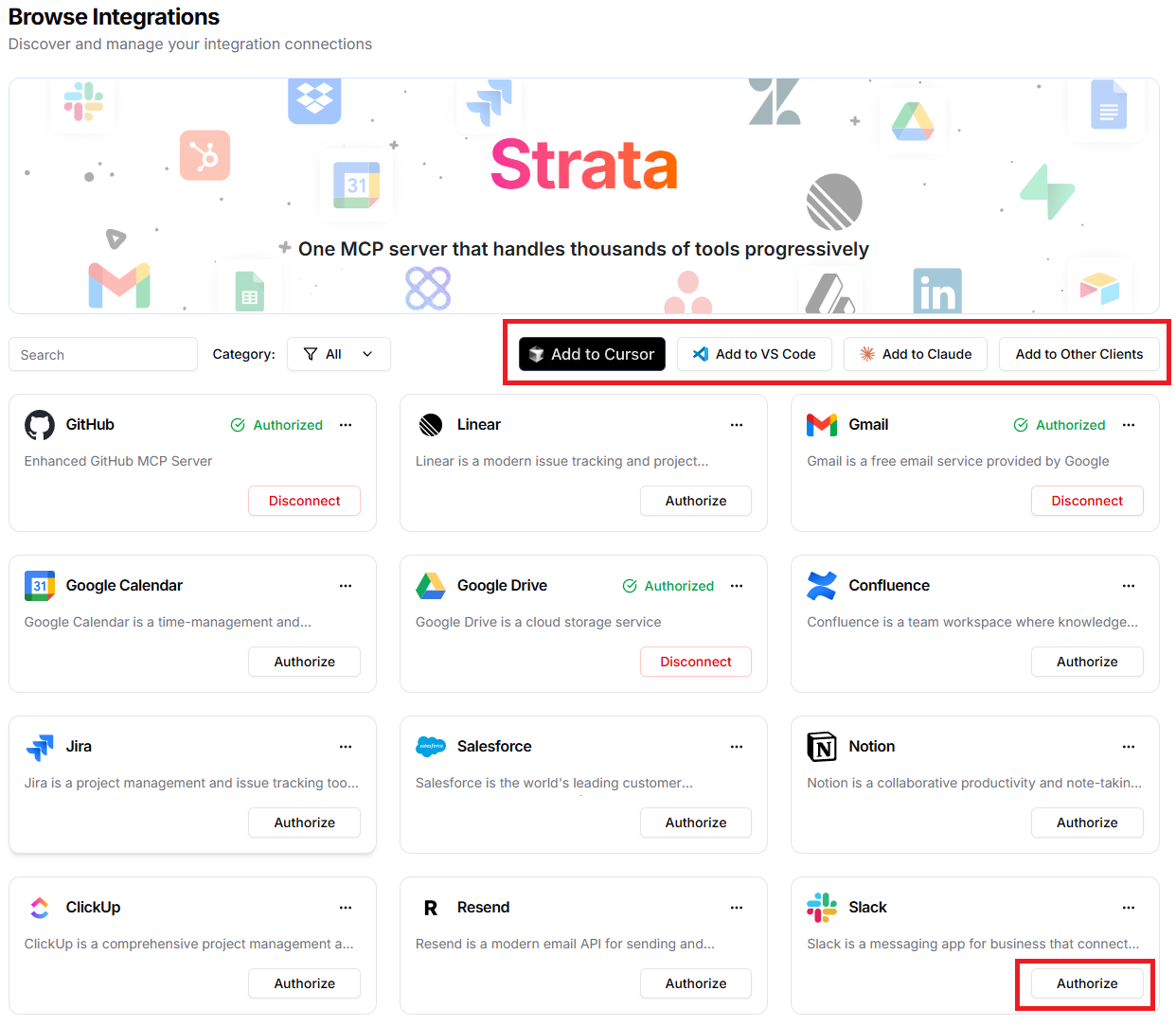Authorize the Slack integration

click(x=1085, y=983)
